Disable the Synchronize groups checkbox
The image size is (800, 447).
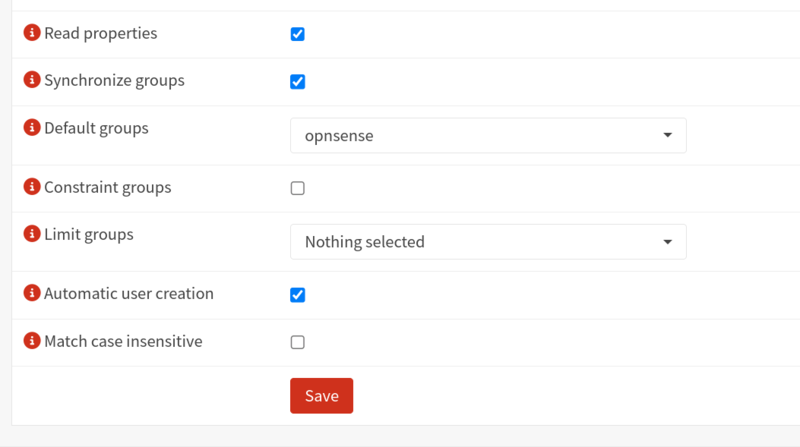pos(297,82)
